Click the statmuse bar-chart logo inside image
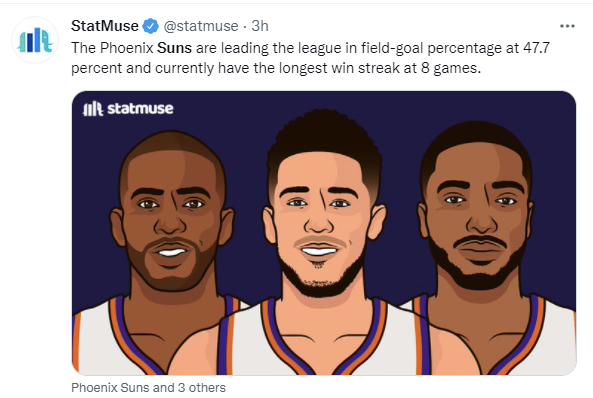The height and width of the screenshot is (398, 593). point(93,109)
